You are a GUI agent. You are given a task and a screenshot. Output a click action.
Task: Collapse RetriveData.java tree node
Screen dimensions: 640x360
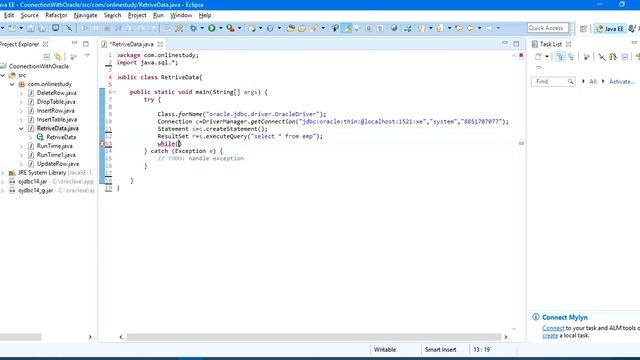coord(21,128)
